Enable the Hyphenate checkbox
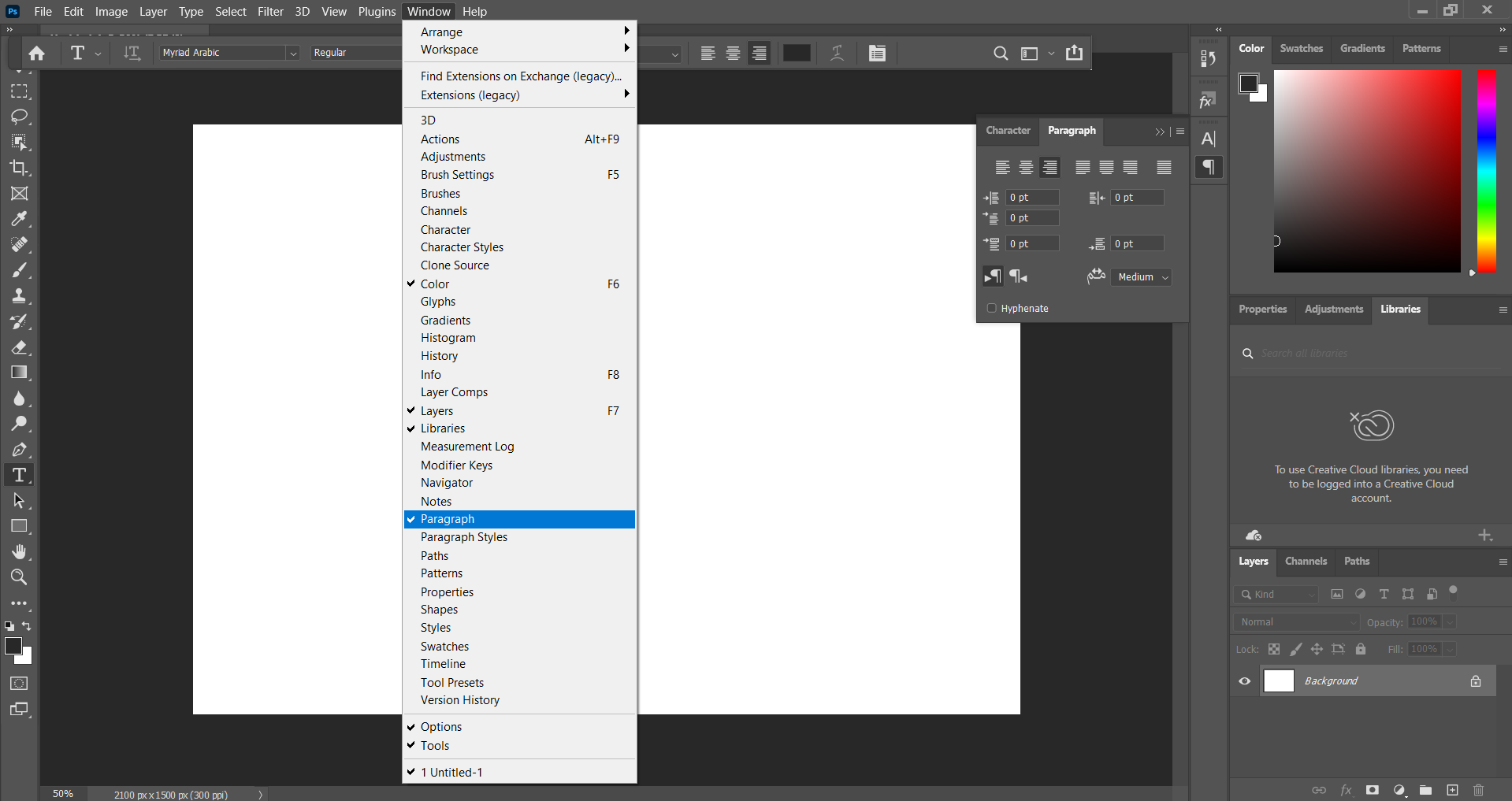 pyautogui.click(x=992, y=308)
